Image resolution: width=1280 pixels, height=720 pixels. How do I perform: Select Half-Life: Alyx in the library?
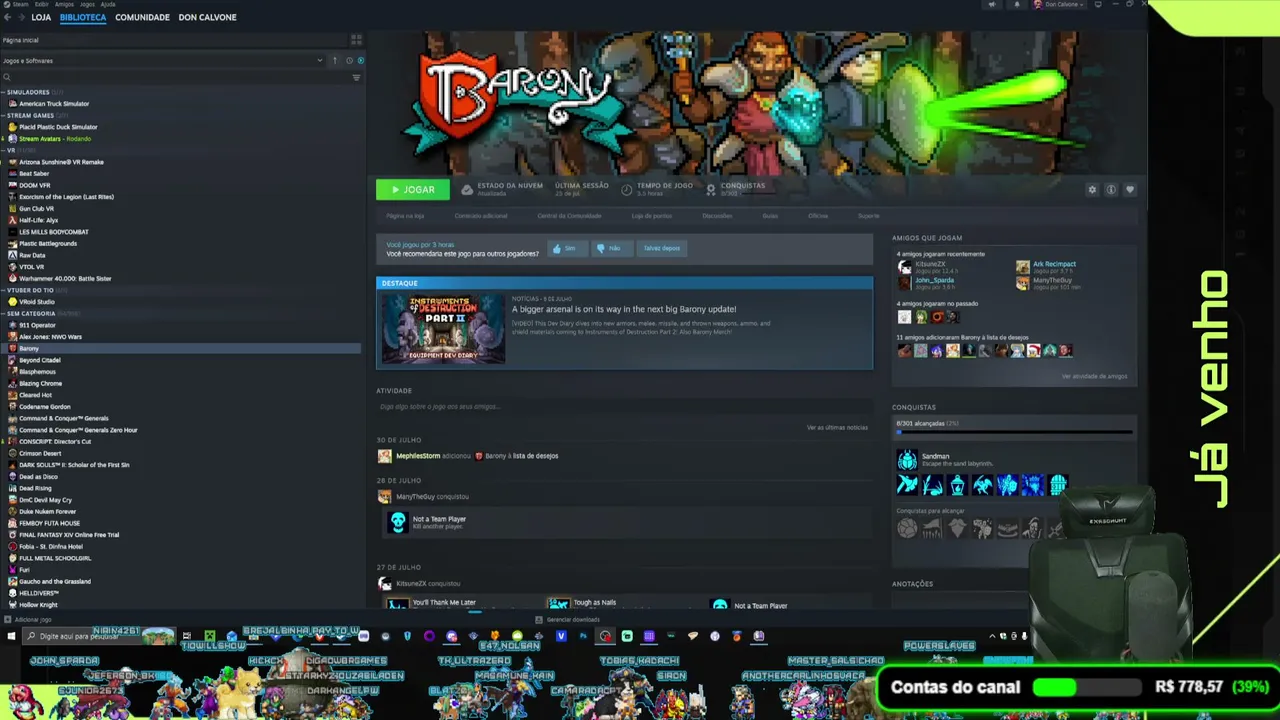click(x=38, y=220)
